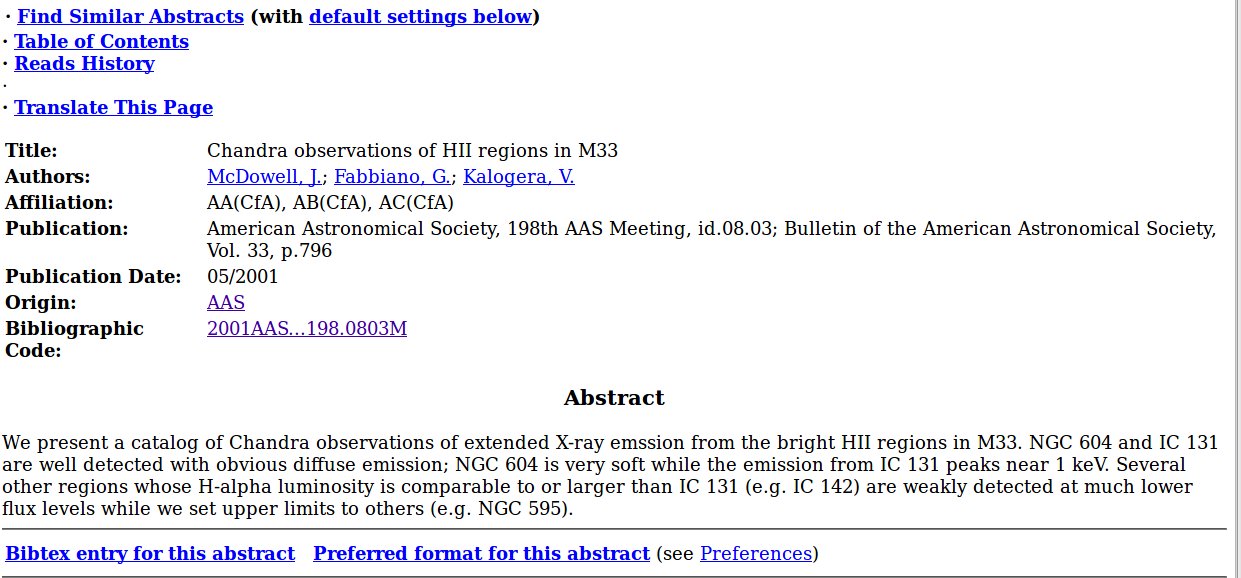The height and width of the screenshot is (578, 1241).
Task: Open the Find Similar Abstracts link
Action: pos(130,17)
